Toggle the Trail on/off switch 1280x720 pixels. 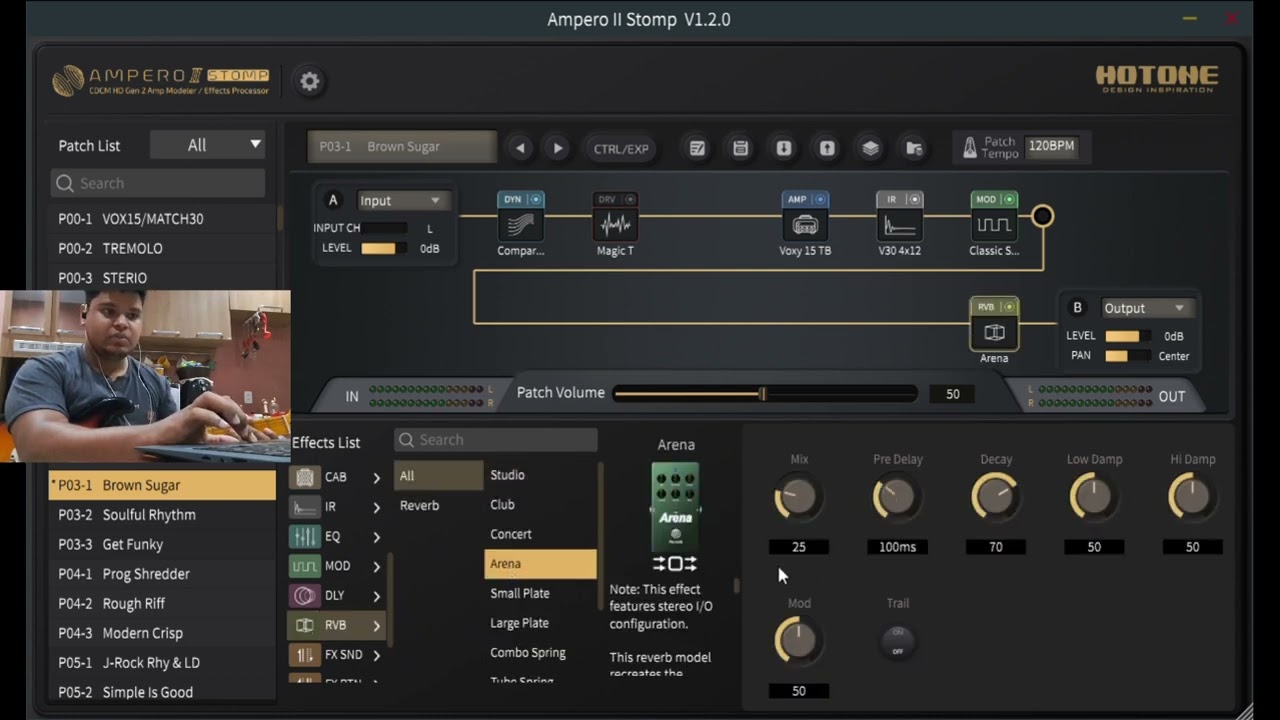point(897,641)
